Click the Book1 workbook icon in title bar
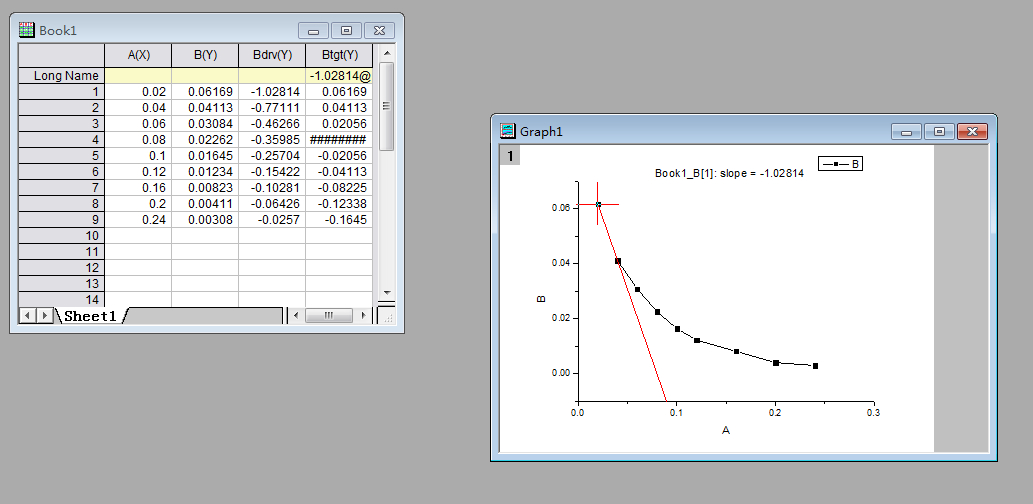Screen dimensions: 1033x504 coord(27,30)
